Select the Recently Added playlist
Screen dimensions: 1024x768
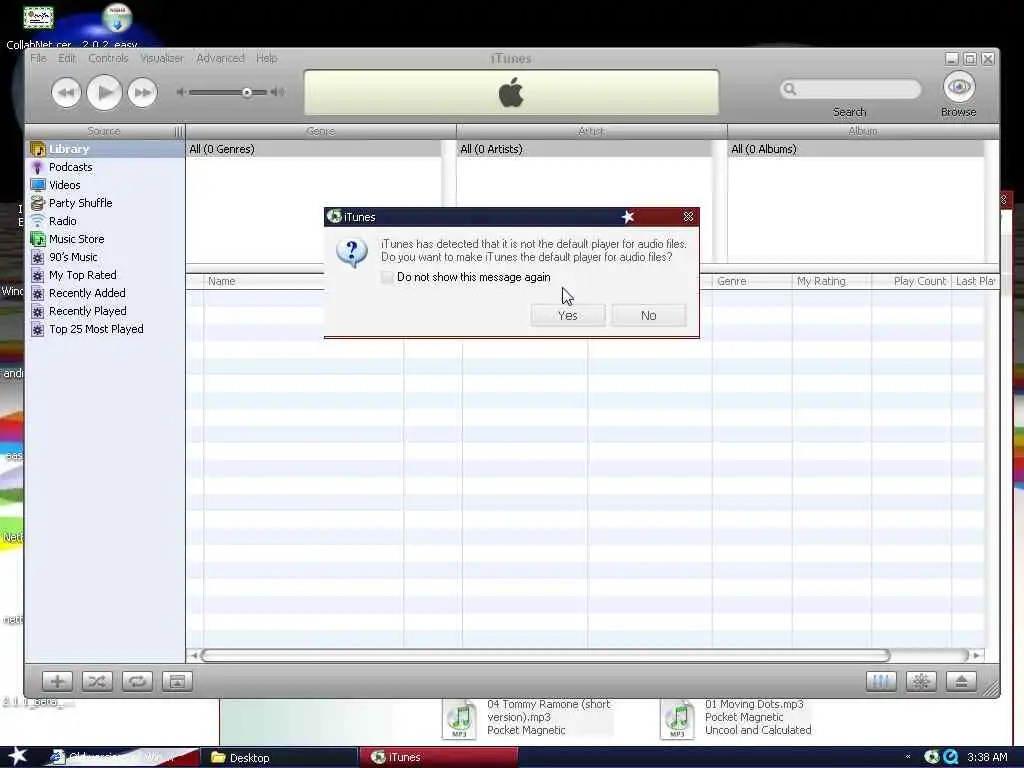click(105, 293)
